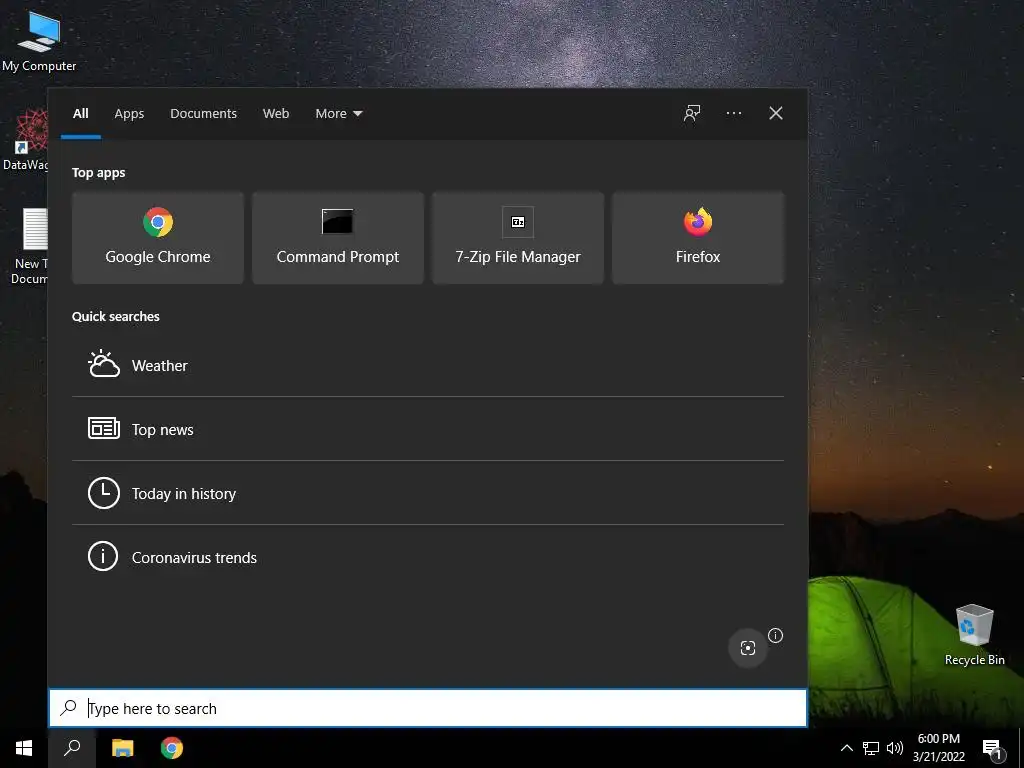
Task: Open Coronavirus trends quick search
Action: (428, 557)
